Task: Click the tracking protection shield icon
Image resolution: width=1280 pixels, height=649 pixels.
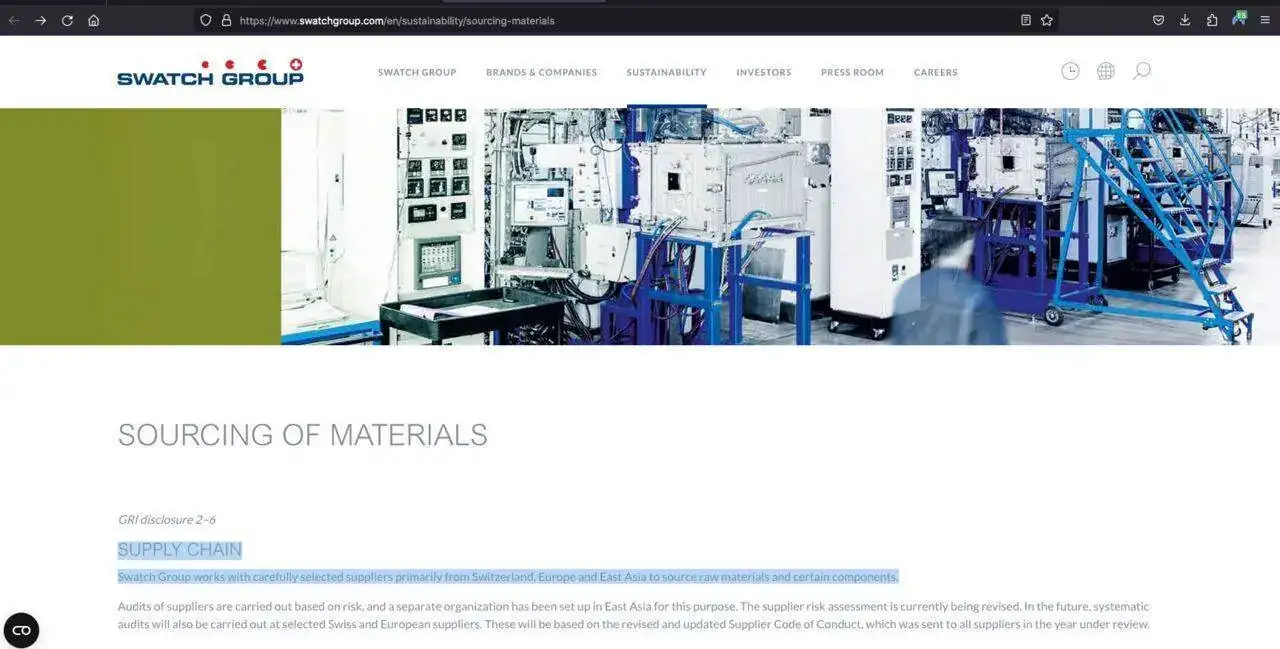Action: coord(206,20)
